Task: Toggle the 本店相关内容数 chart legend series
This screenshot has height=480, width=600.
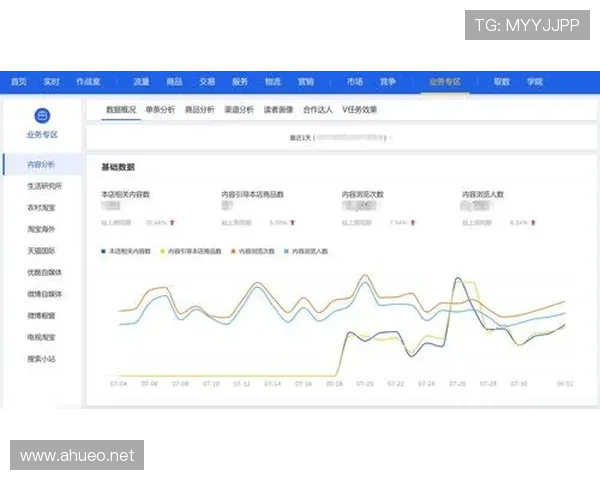Action: [126, 251]
